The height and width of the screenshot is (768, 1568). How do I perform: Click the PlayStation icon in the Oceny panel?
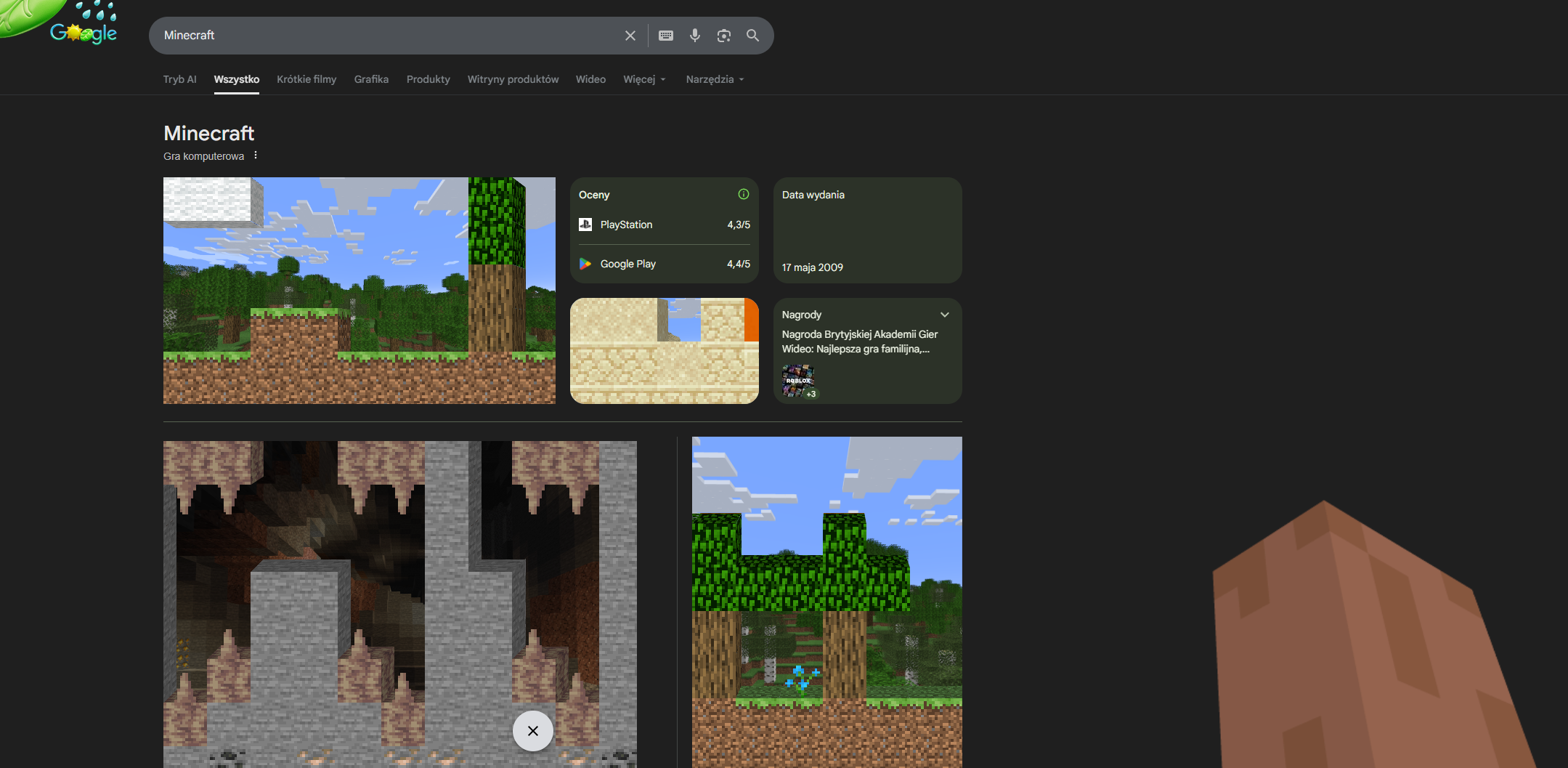click(585, 225)
